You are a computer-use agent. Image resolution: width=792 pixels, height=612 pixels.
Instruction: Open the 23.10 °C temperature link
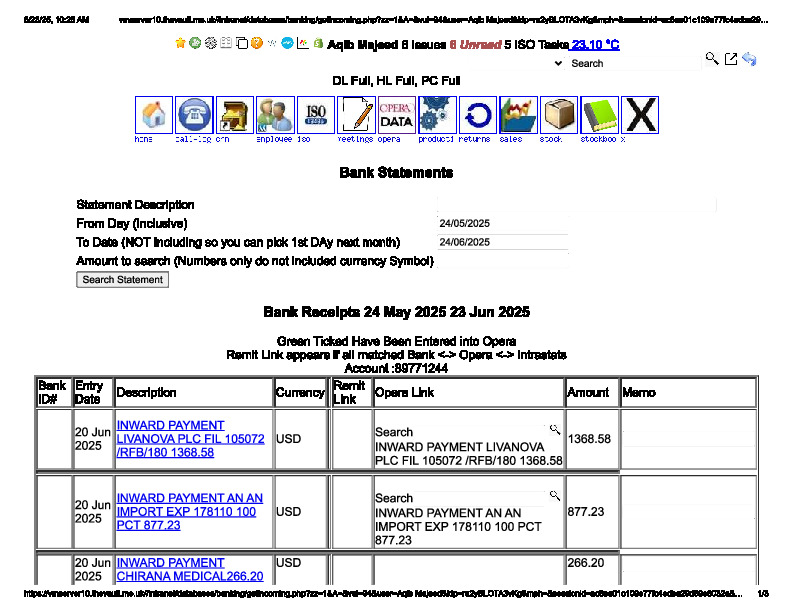pos(595,45)
